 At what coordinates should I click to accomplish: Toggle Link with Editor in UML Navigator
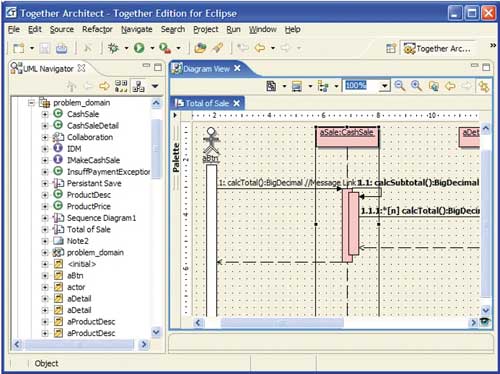coord(138,86)
